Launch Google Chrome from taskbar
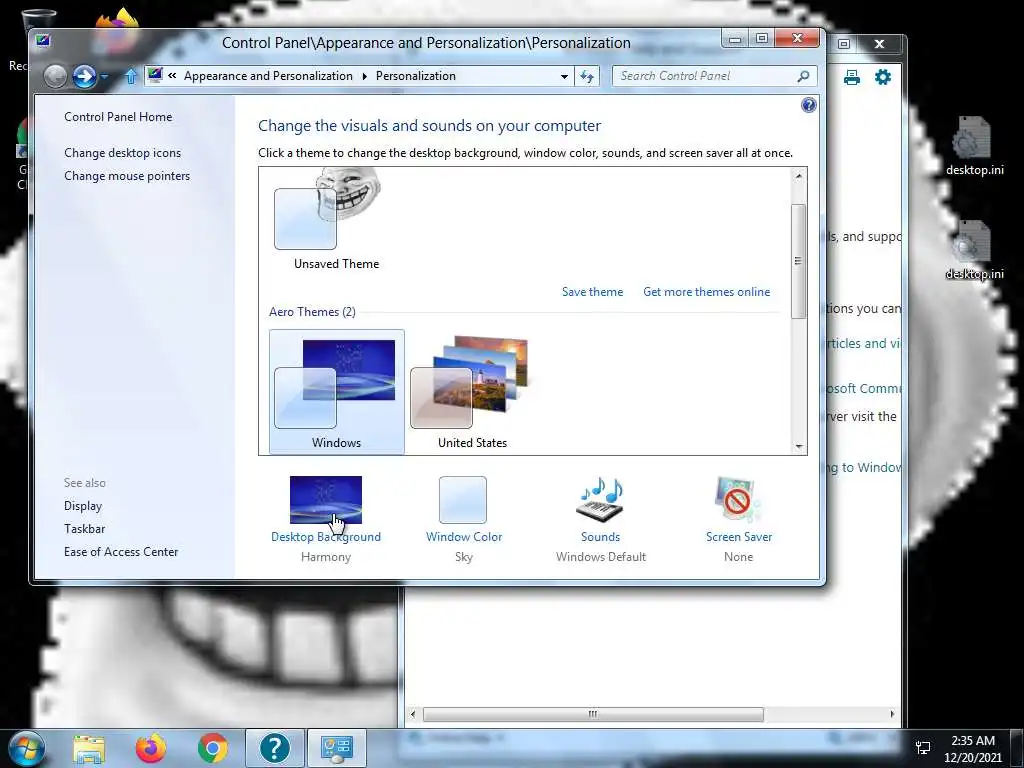The width and height of the screenshot is (1024, 768). point(213,748)
